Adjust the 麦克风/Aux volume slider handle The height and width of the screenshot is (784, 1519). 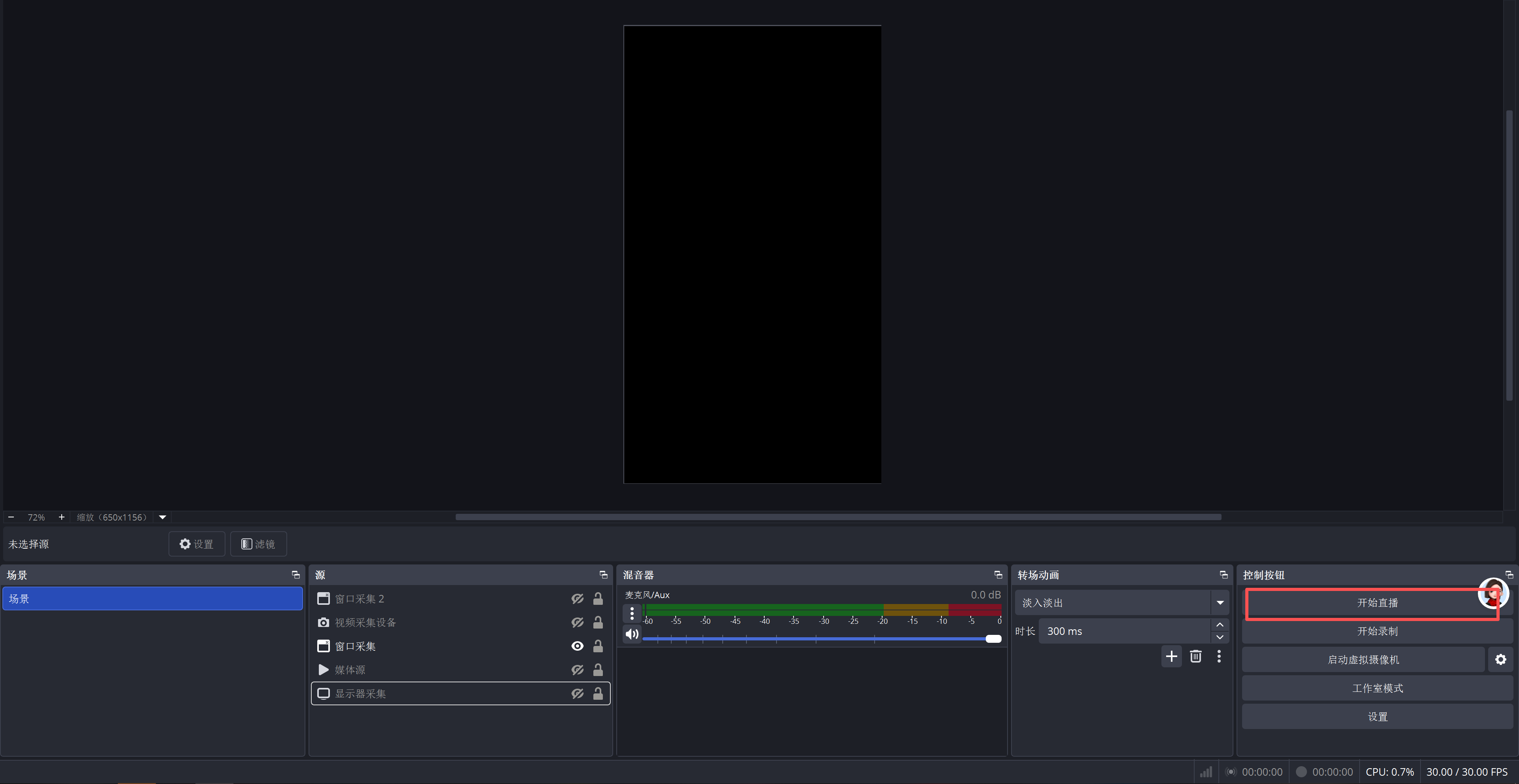[993, 639]
